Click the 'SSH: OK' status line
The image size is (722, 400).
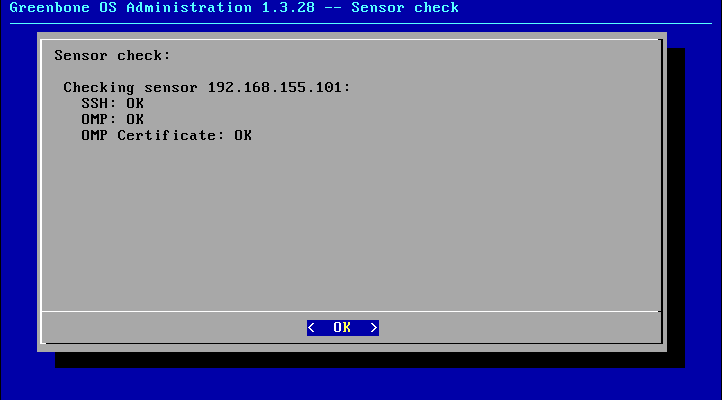tap(112, 103)
